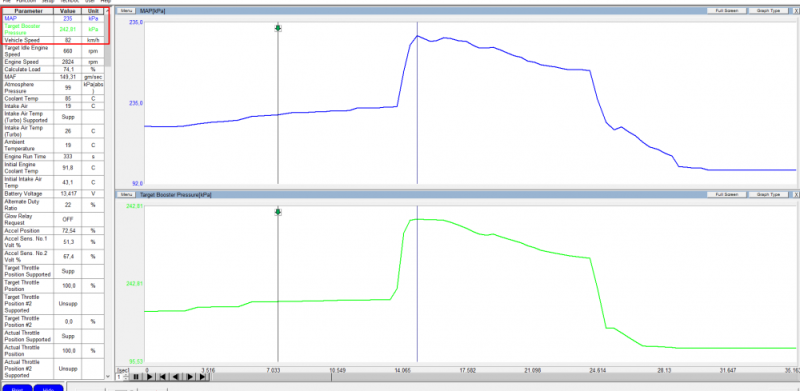The width and height of the screenshot is (800, 391).
Task: Click green marker arrow on MAP graph
Action: point(278,28)
